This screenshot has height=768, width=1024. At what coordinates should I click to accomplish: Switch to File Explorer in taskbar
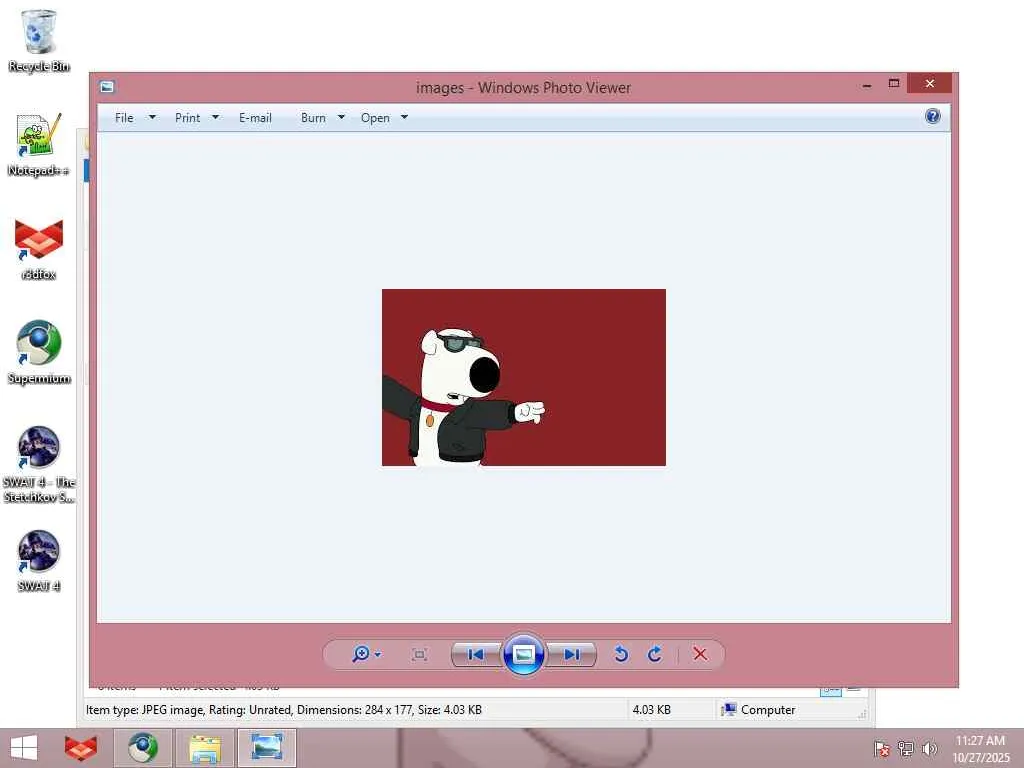[204, 748]
